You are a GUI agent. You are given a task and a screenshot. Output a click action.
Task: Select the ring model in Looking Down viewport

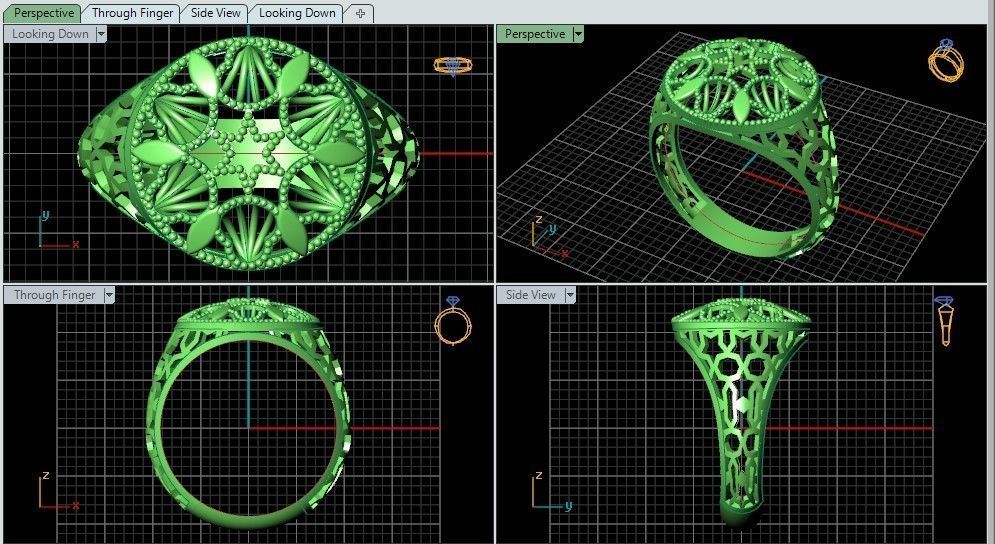pos(248,153)
